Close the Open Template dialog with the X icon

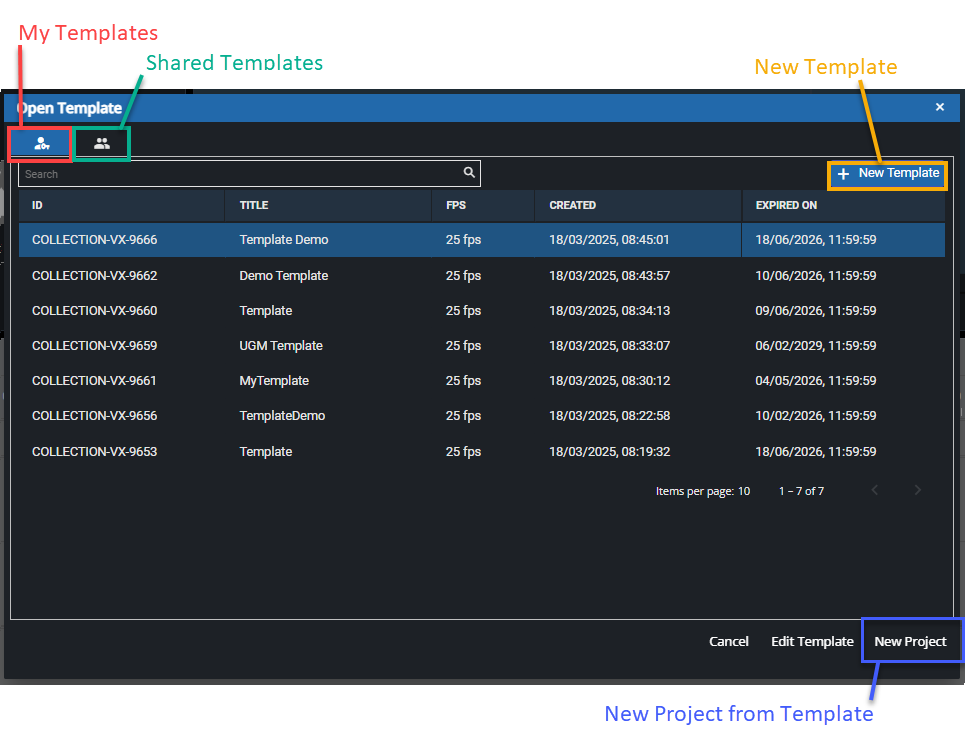(x=939, y=106)
